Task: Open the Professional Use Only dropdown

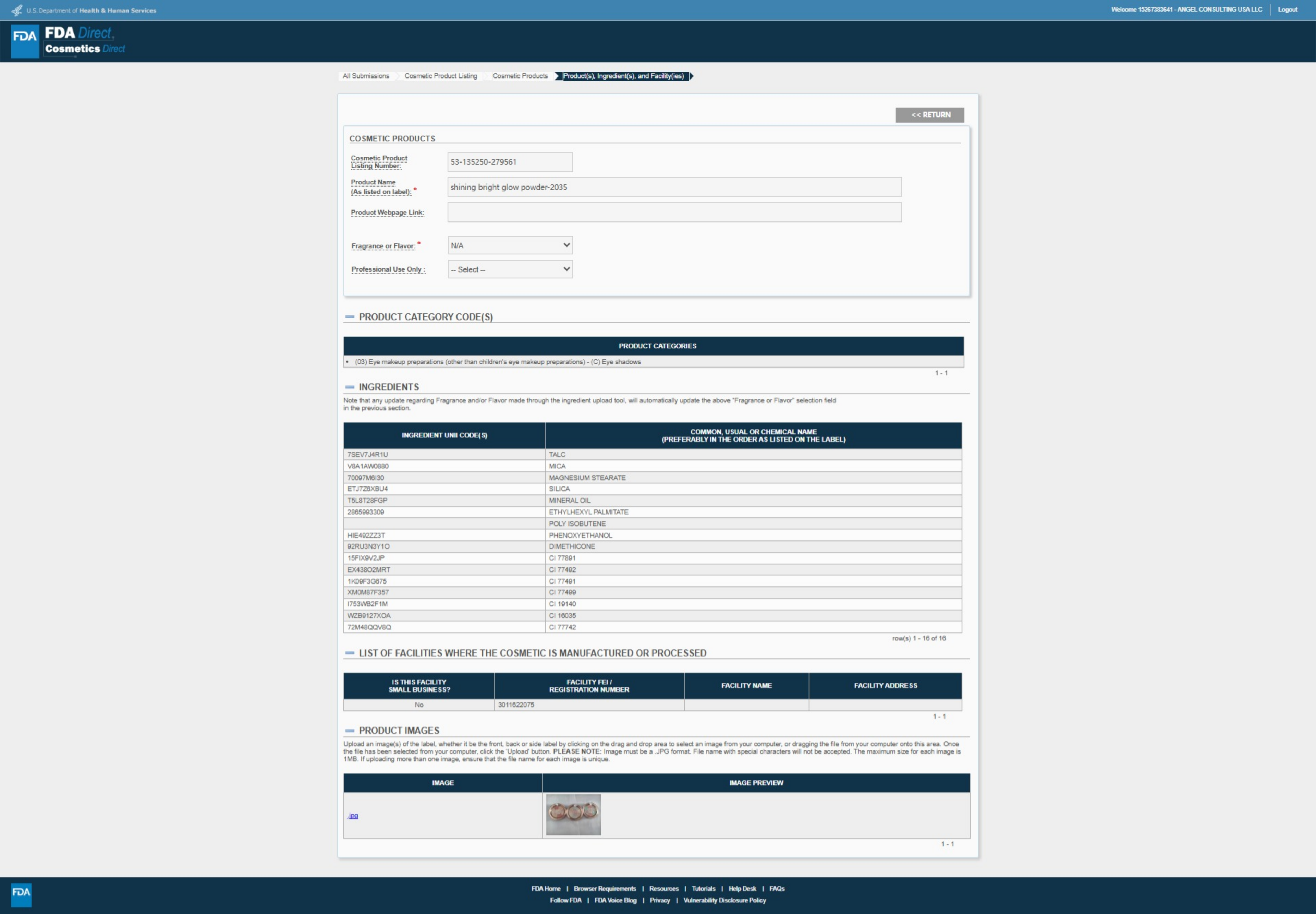Action: coord(510,269)
